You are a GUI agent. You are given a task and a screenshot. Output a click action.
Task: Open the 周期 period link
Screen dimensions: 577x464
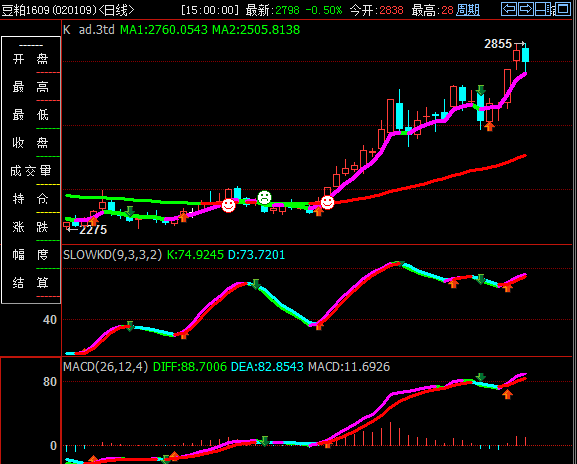tap(468, 10)
